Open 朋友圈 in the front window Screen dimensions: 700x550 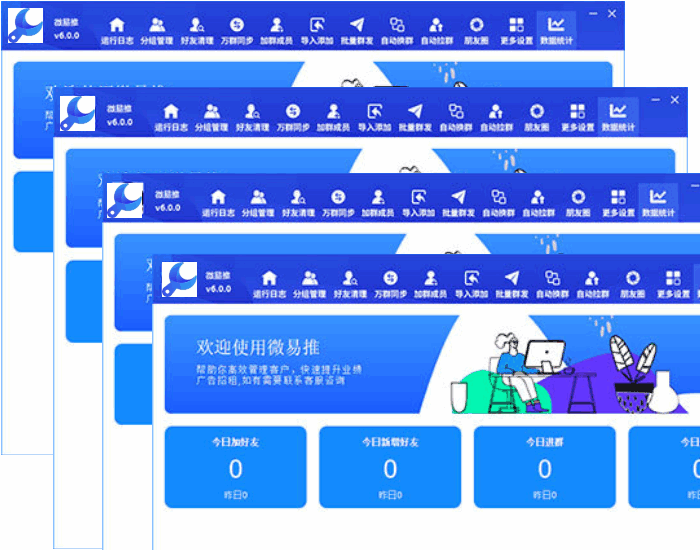point(633,284)
